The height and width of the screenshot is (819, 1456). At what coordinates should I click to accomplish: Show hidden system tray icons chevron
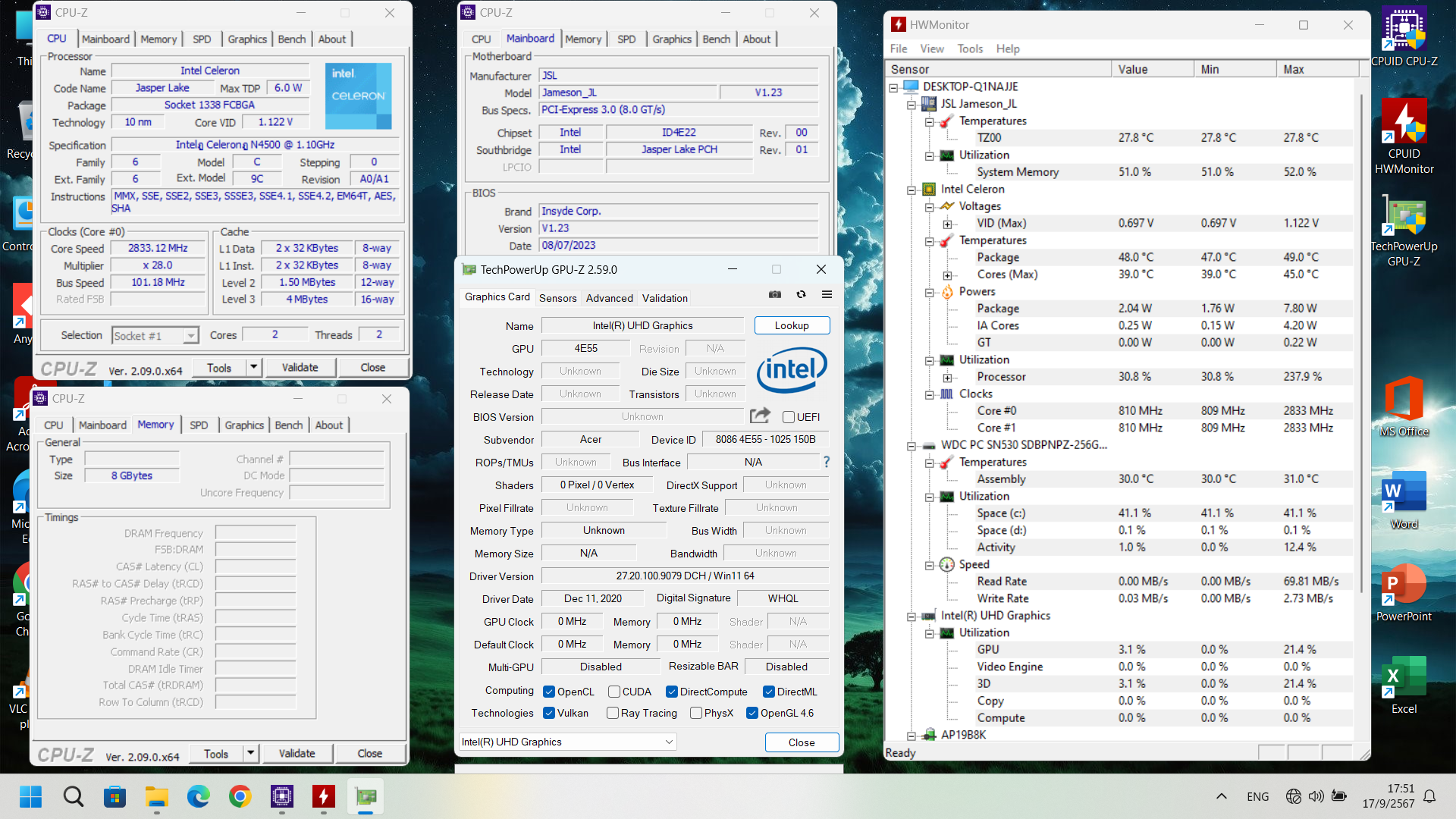(1221, 796)
